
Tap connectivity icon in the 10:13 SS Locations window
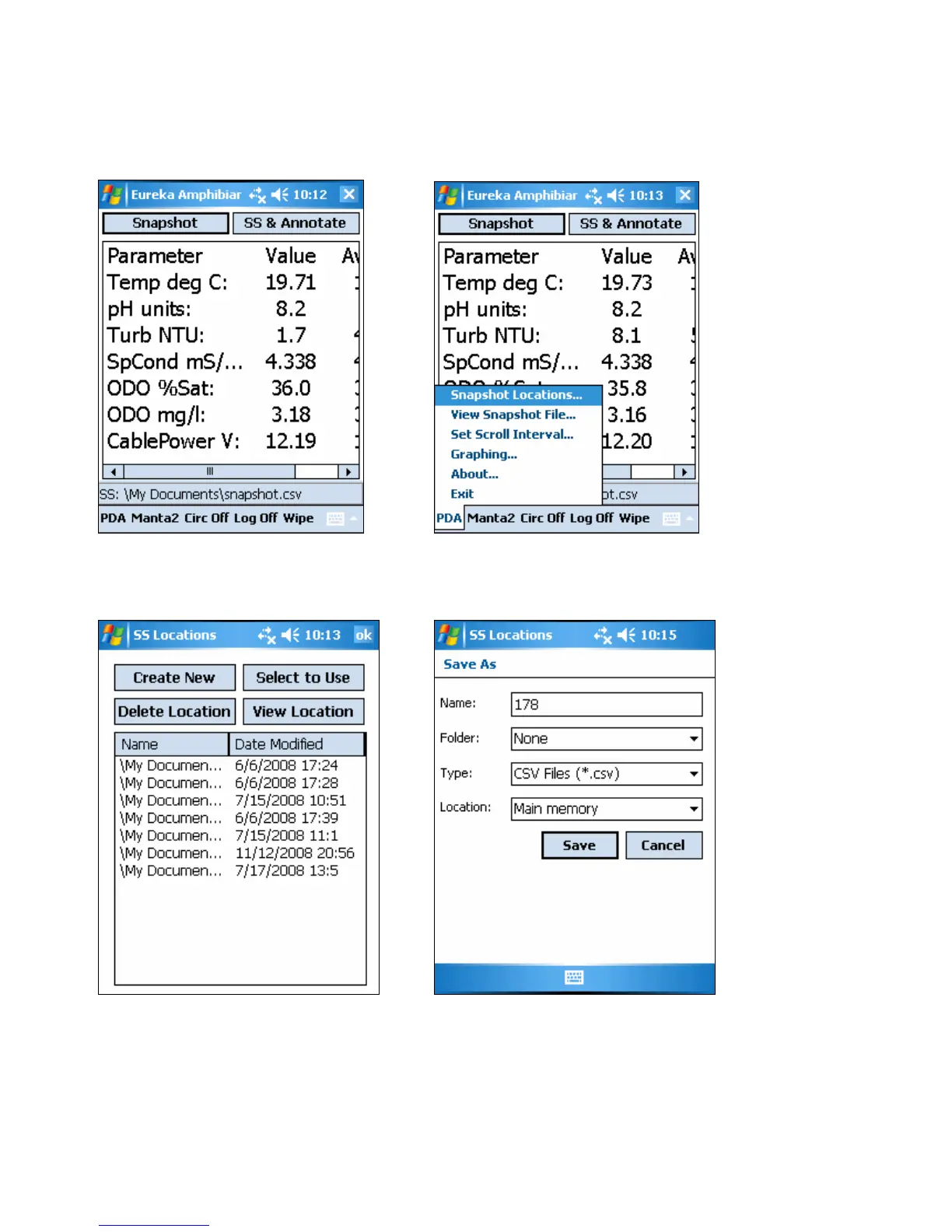point(267,635)
